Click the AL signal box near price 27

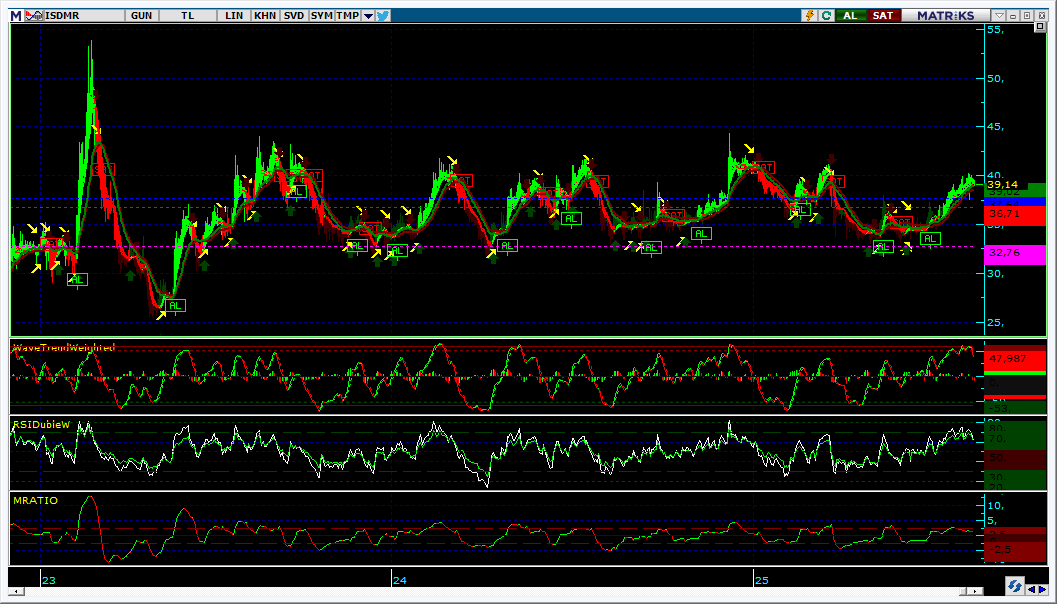tap(175, 305)
